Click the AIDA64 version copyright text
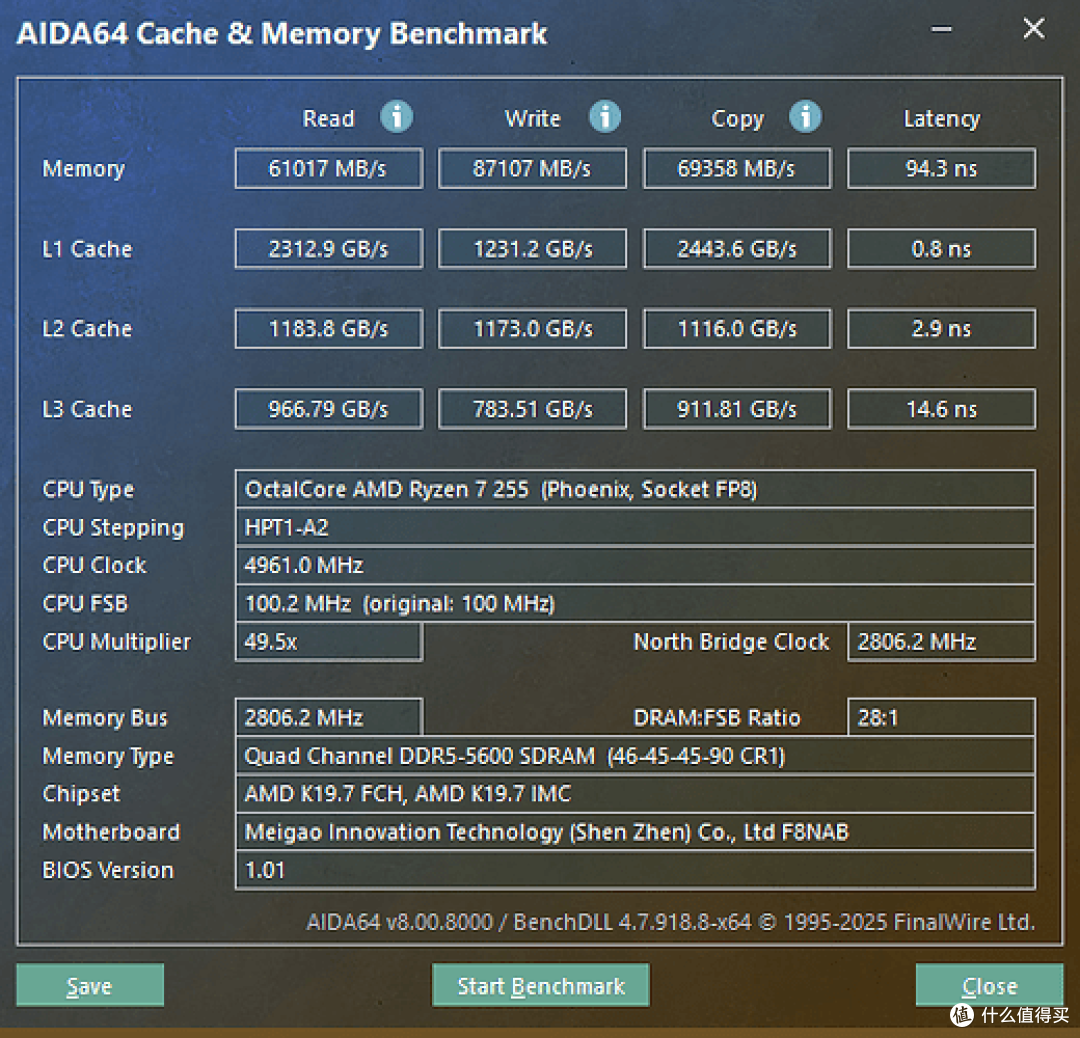The image size is (1080, 1038). tap(670, 922)
